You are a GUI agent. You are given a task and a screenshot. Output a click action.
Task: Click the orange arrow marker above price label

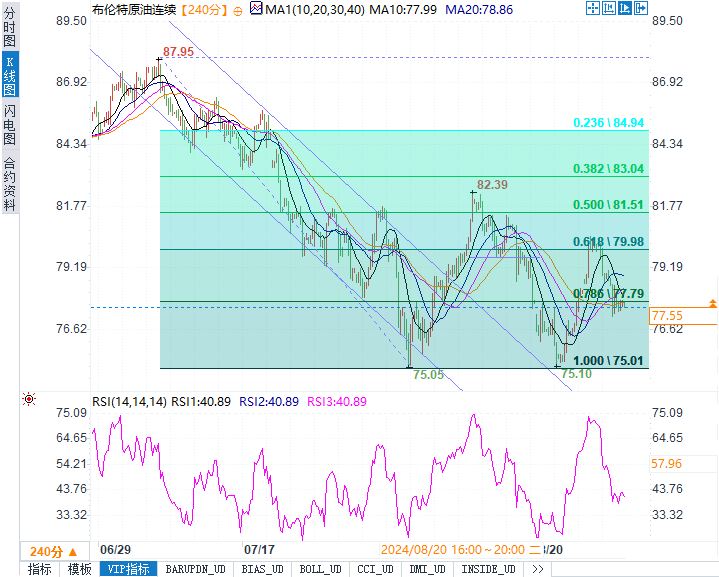713,303
